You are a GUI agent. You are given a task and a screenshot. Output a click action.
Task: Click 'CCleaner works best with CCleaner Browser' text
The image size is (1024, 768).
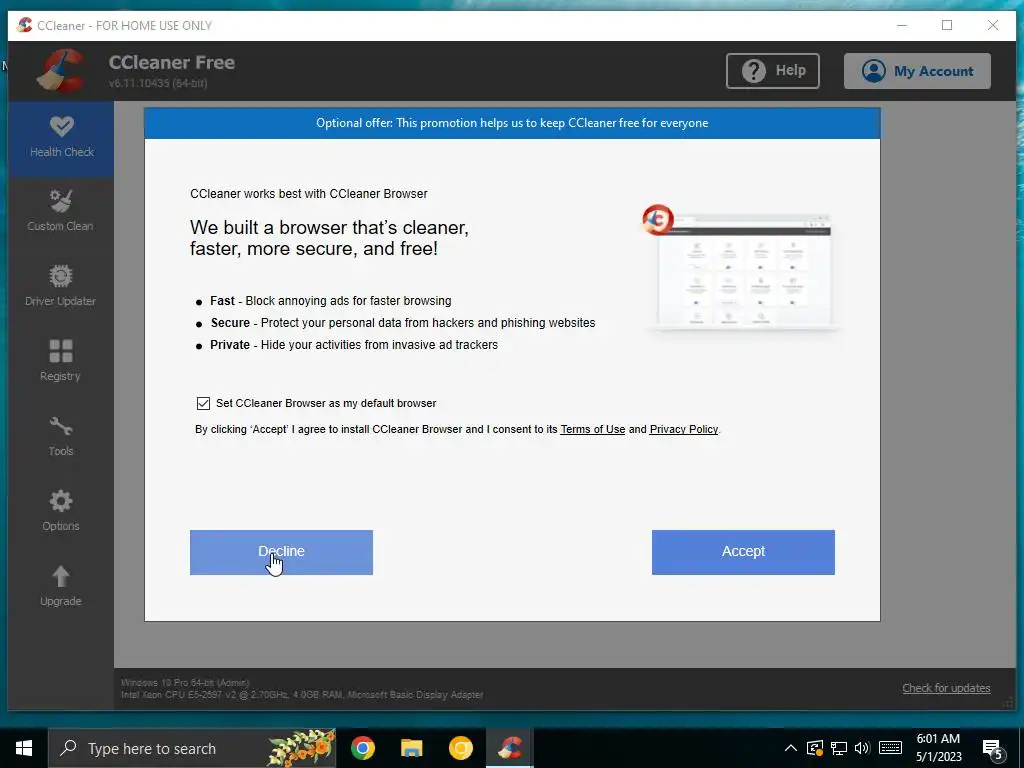point(309,194)
